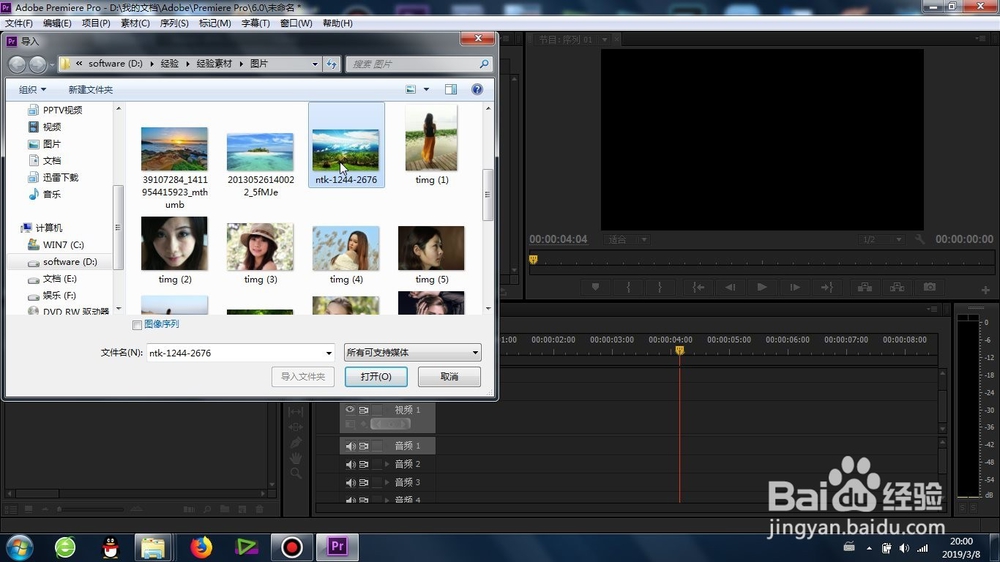Show the preview pane in dialog
The width and height of the screenshot is (1000, 562).
[451, 89]
